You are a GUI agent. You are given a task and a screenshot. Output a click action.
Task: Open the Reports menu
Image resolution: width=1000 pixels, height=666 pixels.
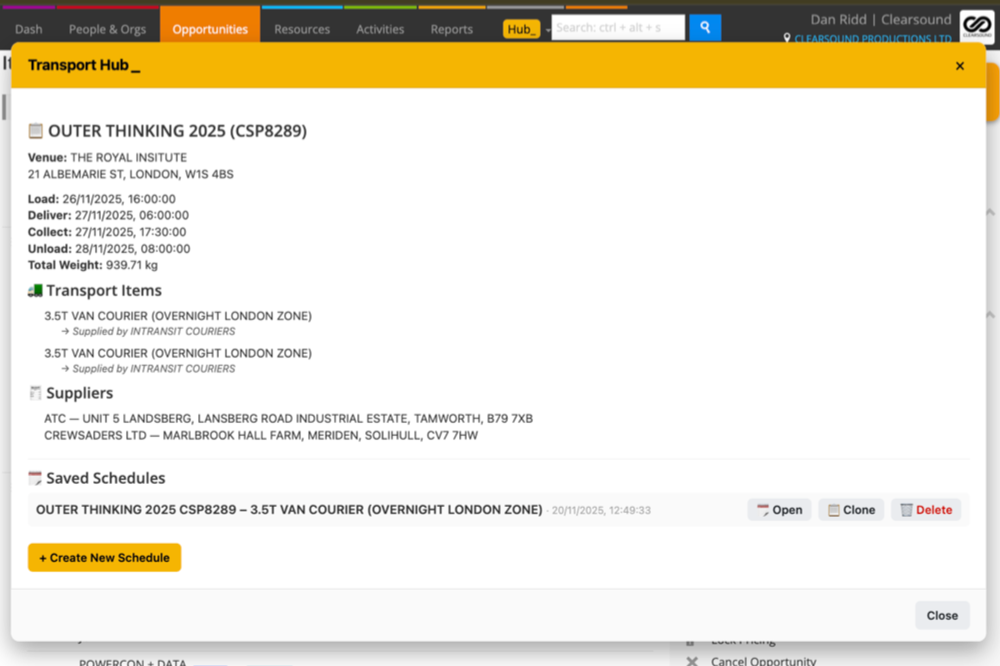[x=452, y=29]
